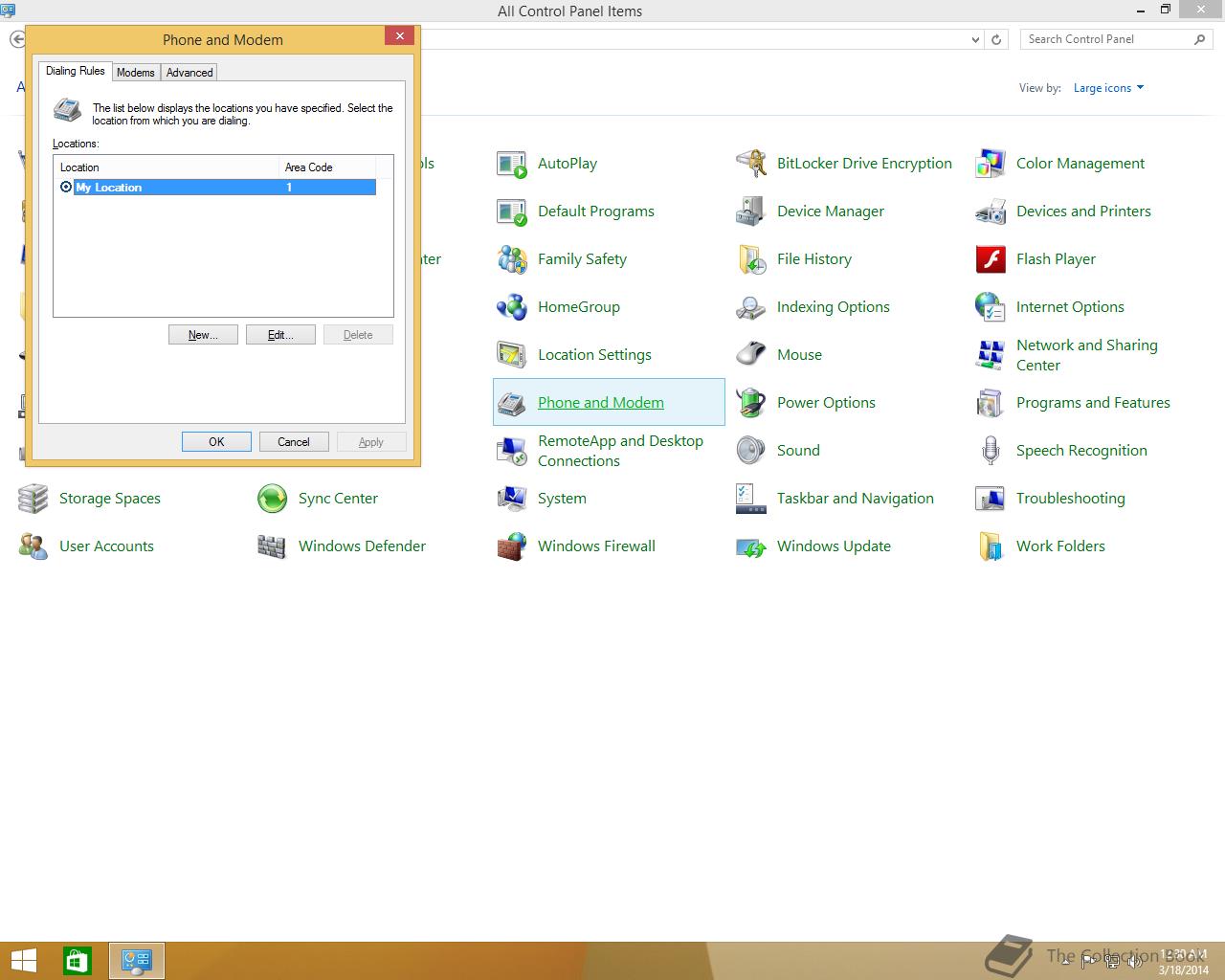Expand the address bar history dropdown
This screenshot has height=980, width=1225.
click(975, 40)
